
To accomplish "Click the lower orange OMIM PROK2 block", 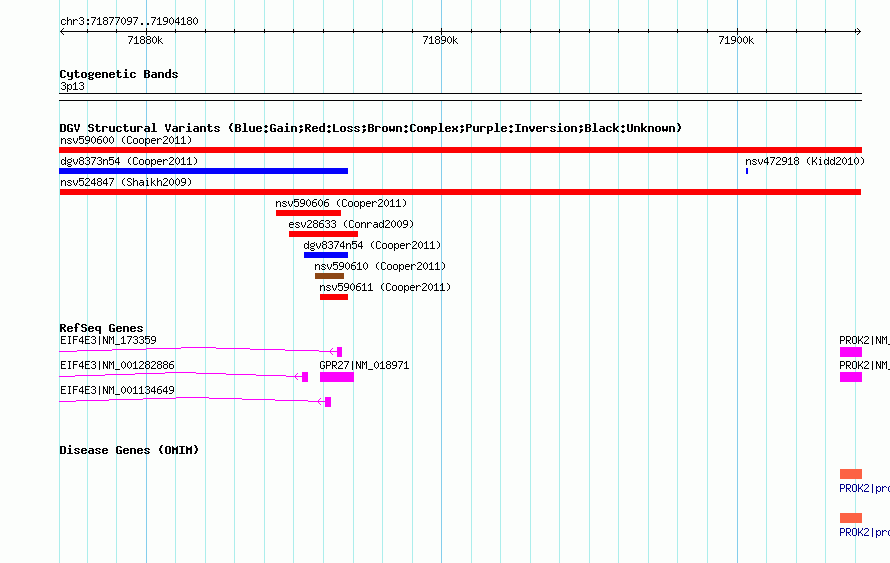I will coord(851,518).
